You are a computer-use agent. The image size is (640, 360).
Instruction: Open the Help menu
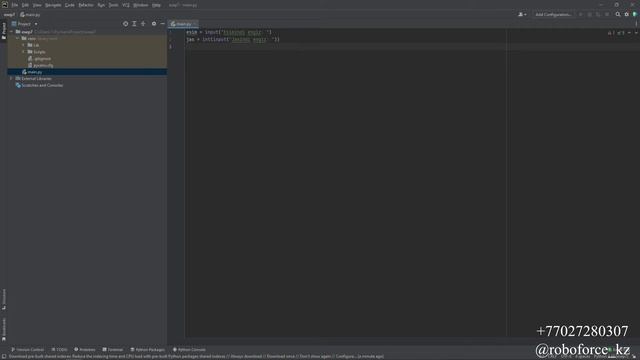156,5
